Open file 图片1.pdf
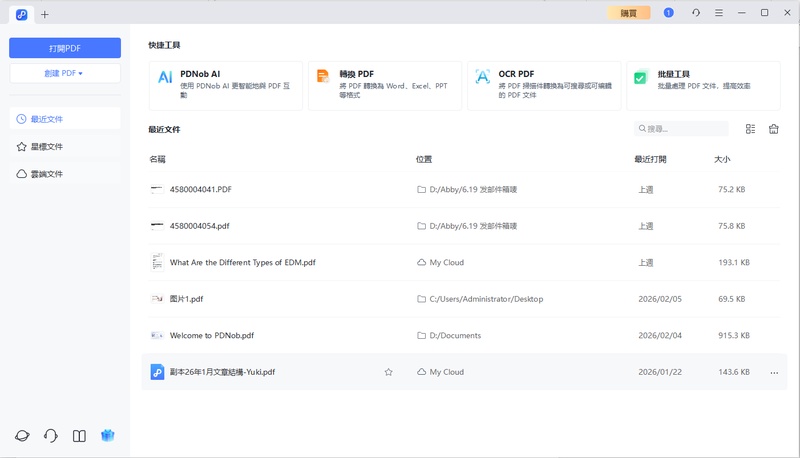The image size is (800, 458). coord(186,299)
